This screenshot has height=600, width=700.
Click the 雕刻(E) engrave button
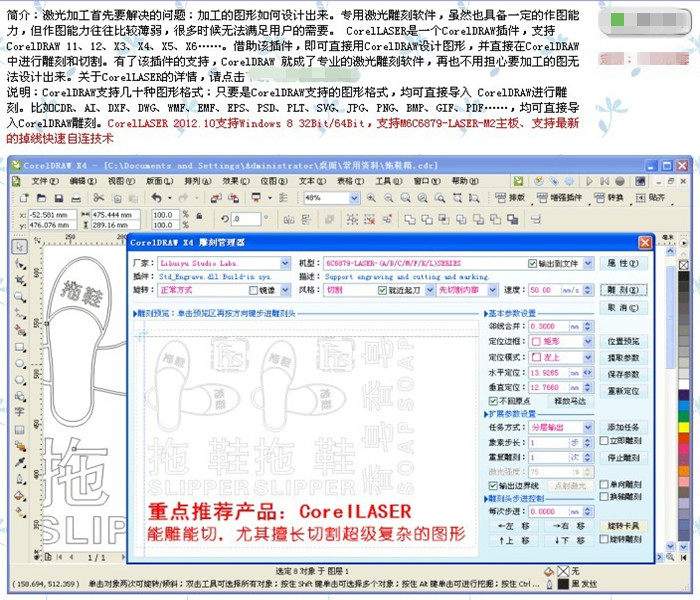click(x=623, y=290)
